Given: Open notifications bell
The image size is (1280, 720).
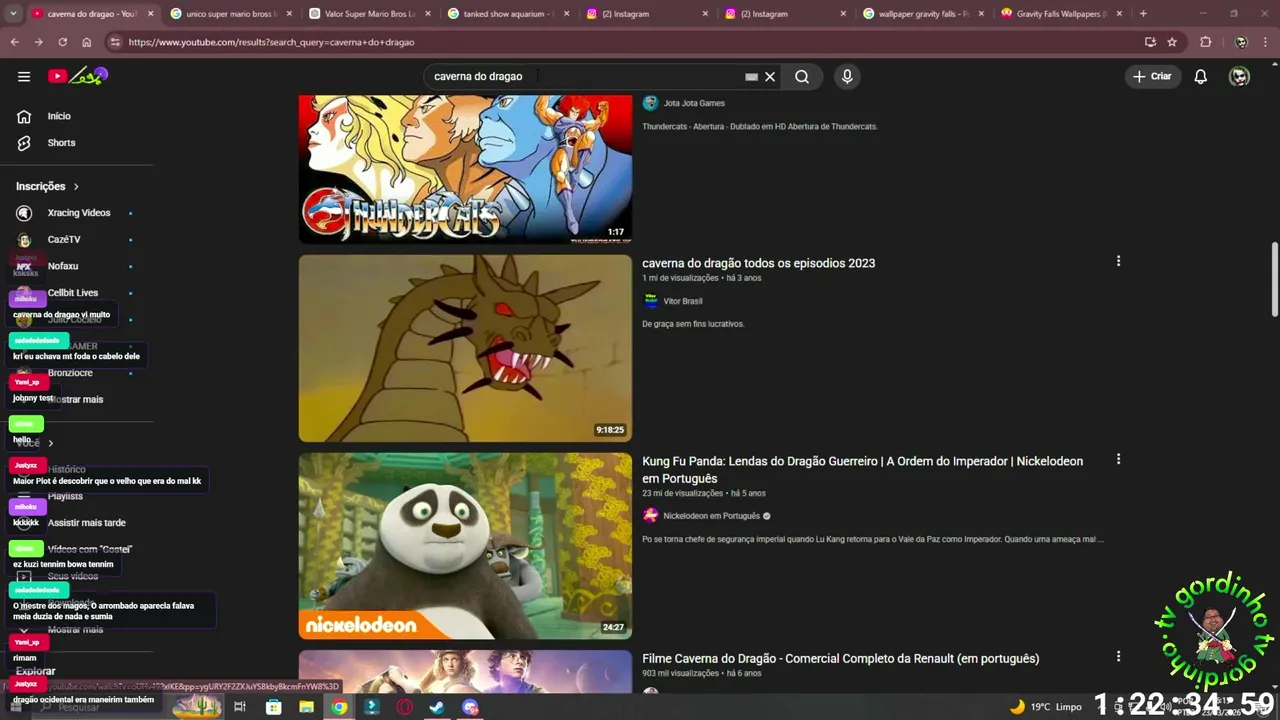Looking at the screenshot, I should (x=1201, y=77).
